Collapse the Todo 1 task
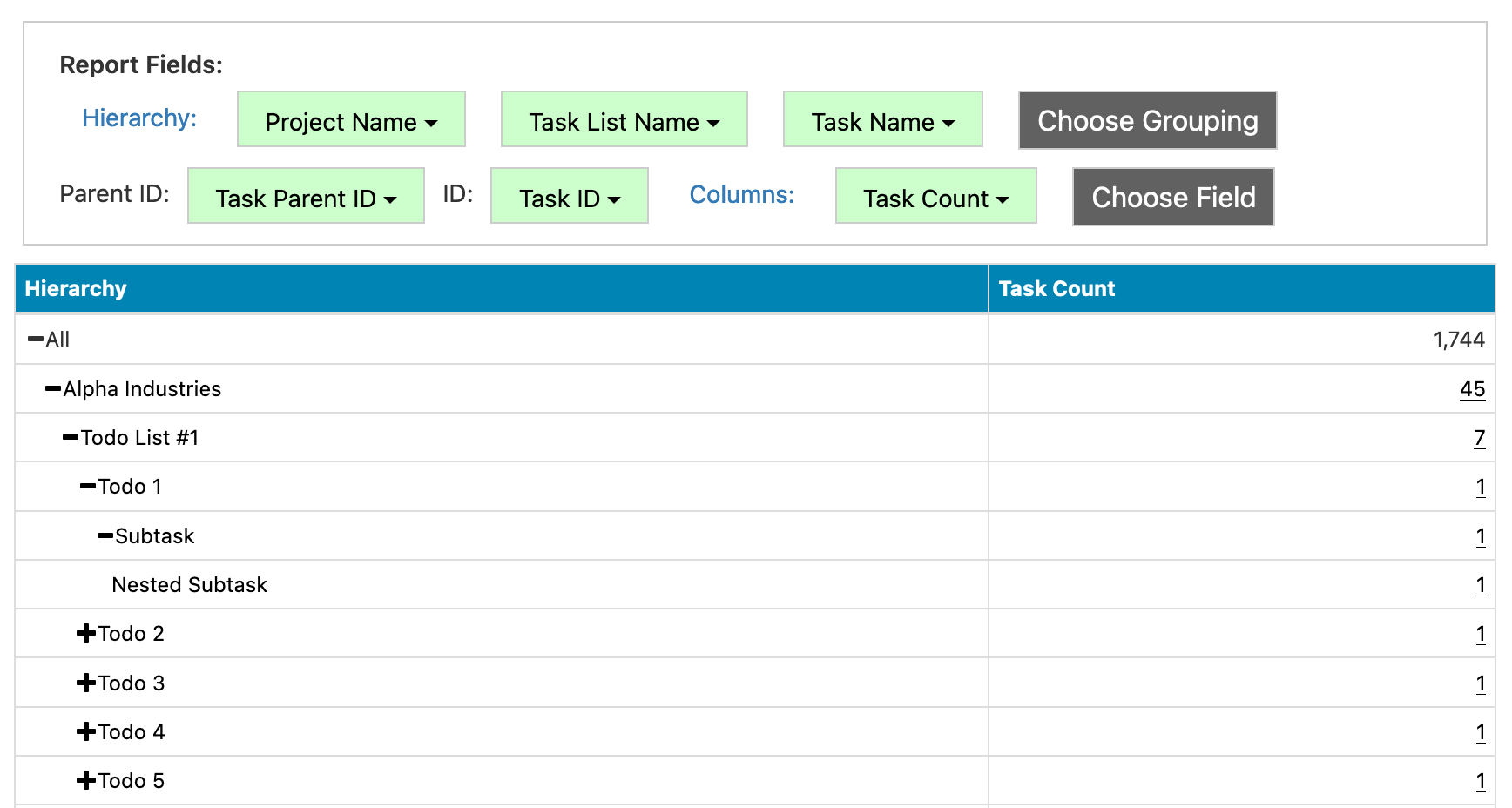This screenshot has width=1512, height=808. (86, 486)
